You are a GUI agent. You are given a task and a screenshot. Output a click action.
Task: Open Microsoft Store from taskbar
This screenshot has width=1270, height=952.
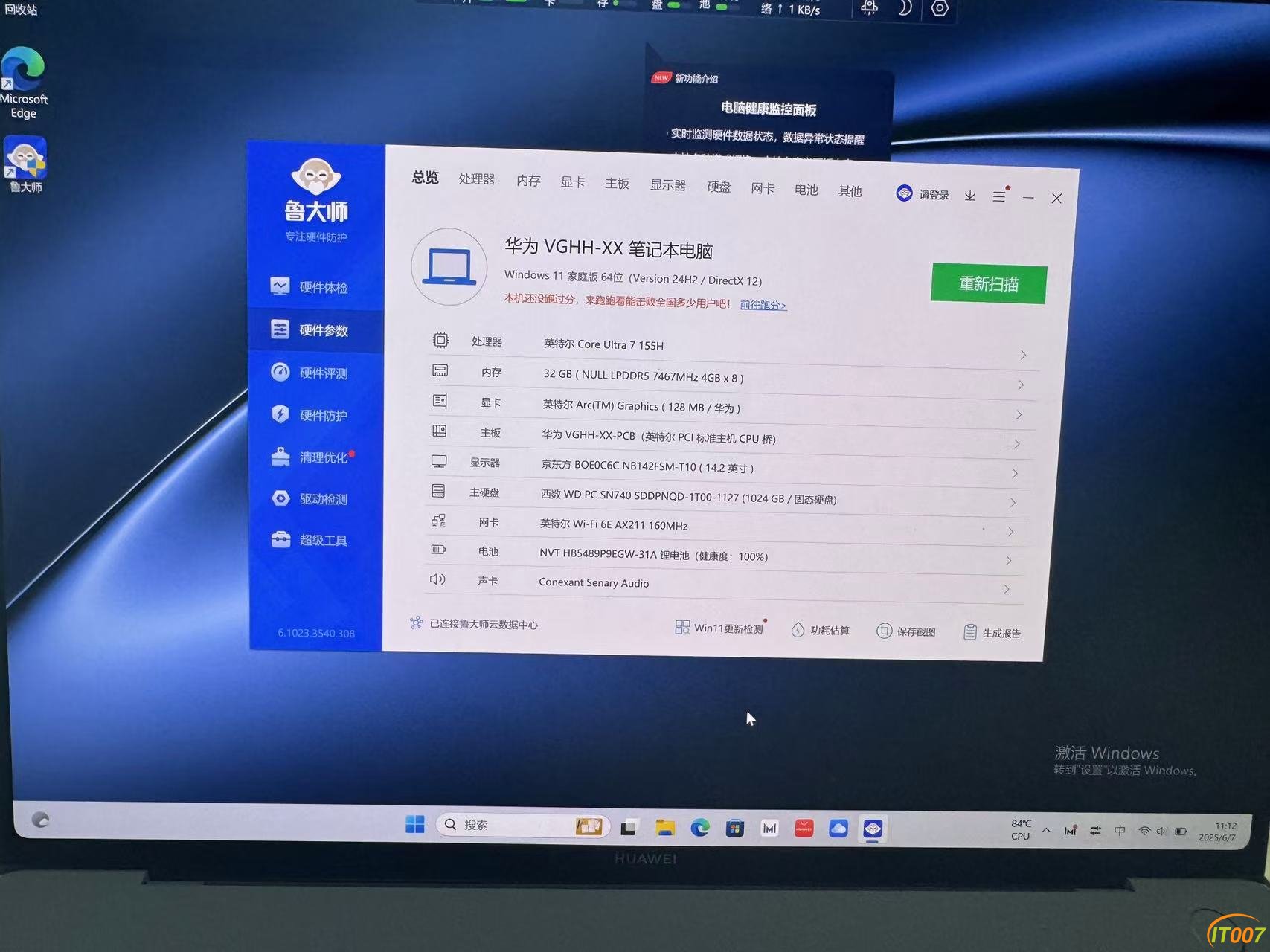pos(734,828)
